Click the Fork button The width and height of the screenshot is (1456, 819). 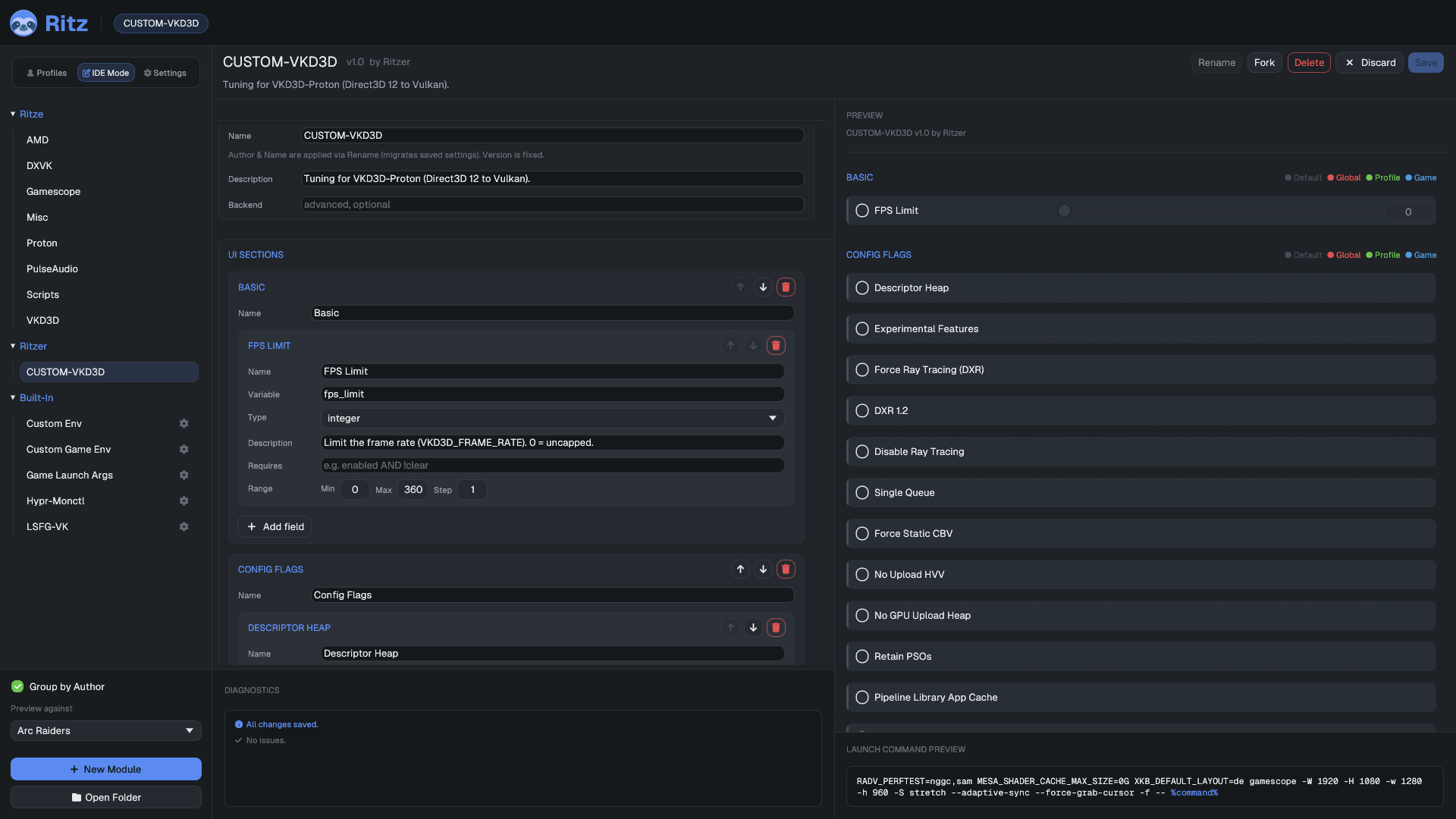tap(1264, 63)
